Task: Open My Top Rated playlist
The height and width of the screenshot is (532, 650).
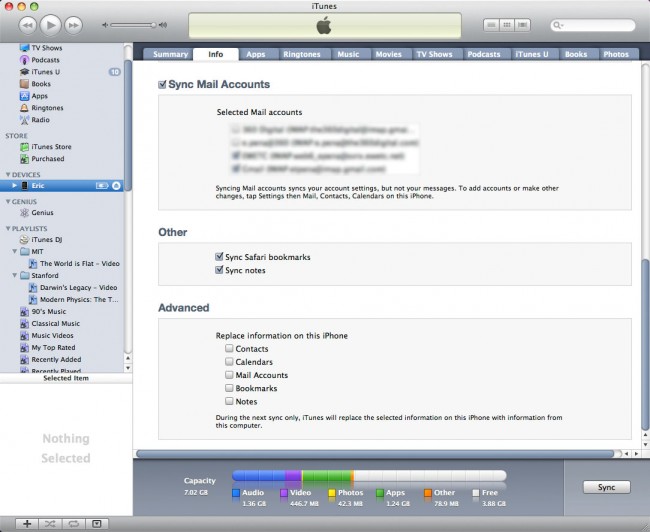Action: tap(53, 347)
